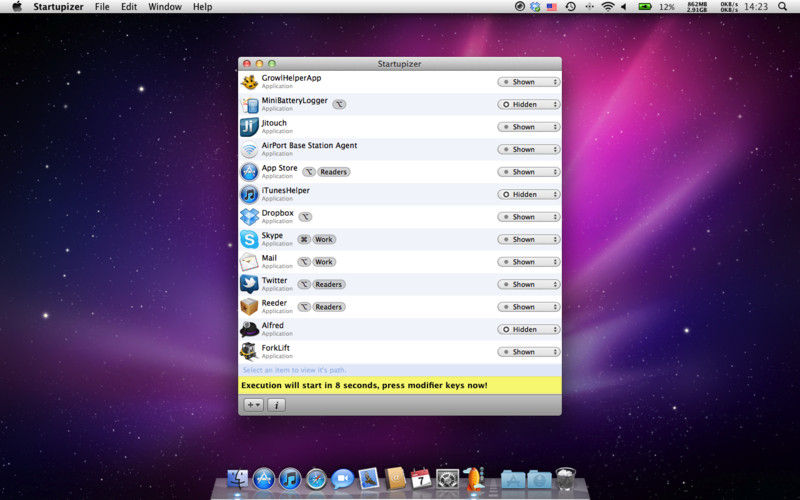
Task: Click the Time Machine menu bar icon
Action: [570, 7]
